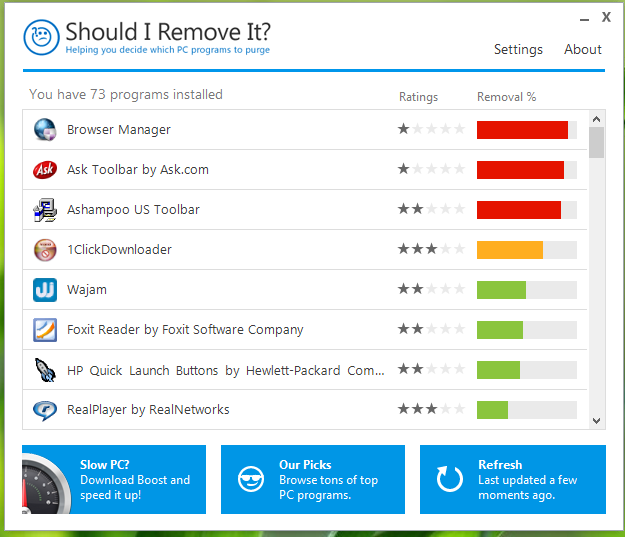
Task: Click the Ratings column header
Action: click(x=418, y=97)
